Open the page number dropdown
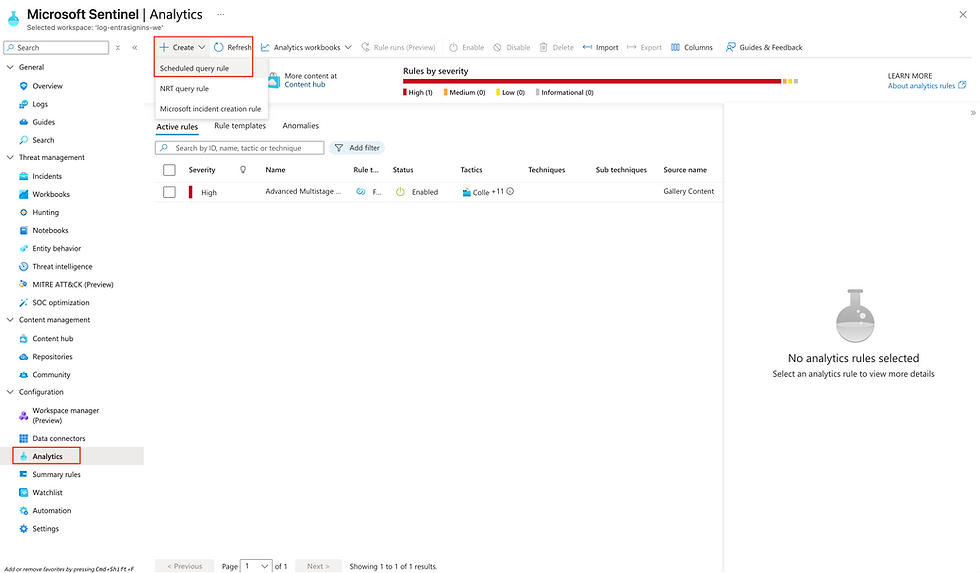 point(256,566)
